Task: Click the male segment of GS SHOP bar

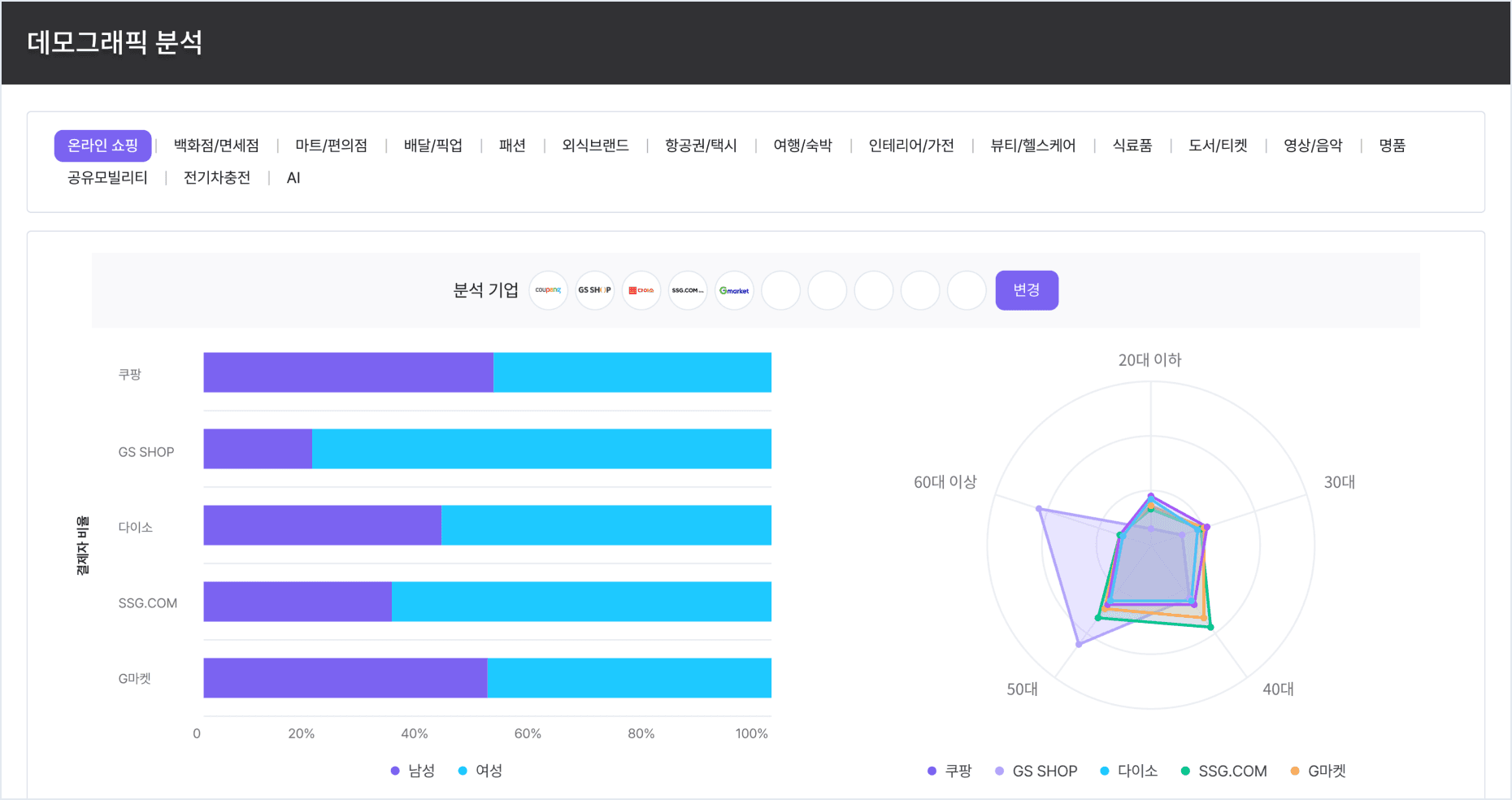Action: click(x=258, y=449)
